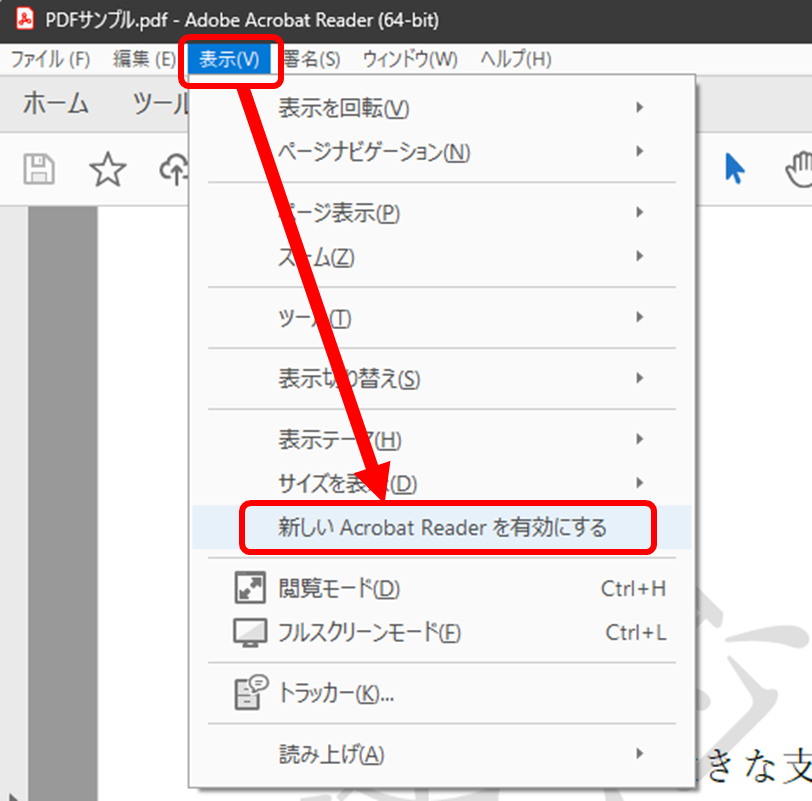Expand ズーム(Z) submenu
The image size is (812, 801).
[x=442, y=256]
